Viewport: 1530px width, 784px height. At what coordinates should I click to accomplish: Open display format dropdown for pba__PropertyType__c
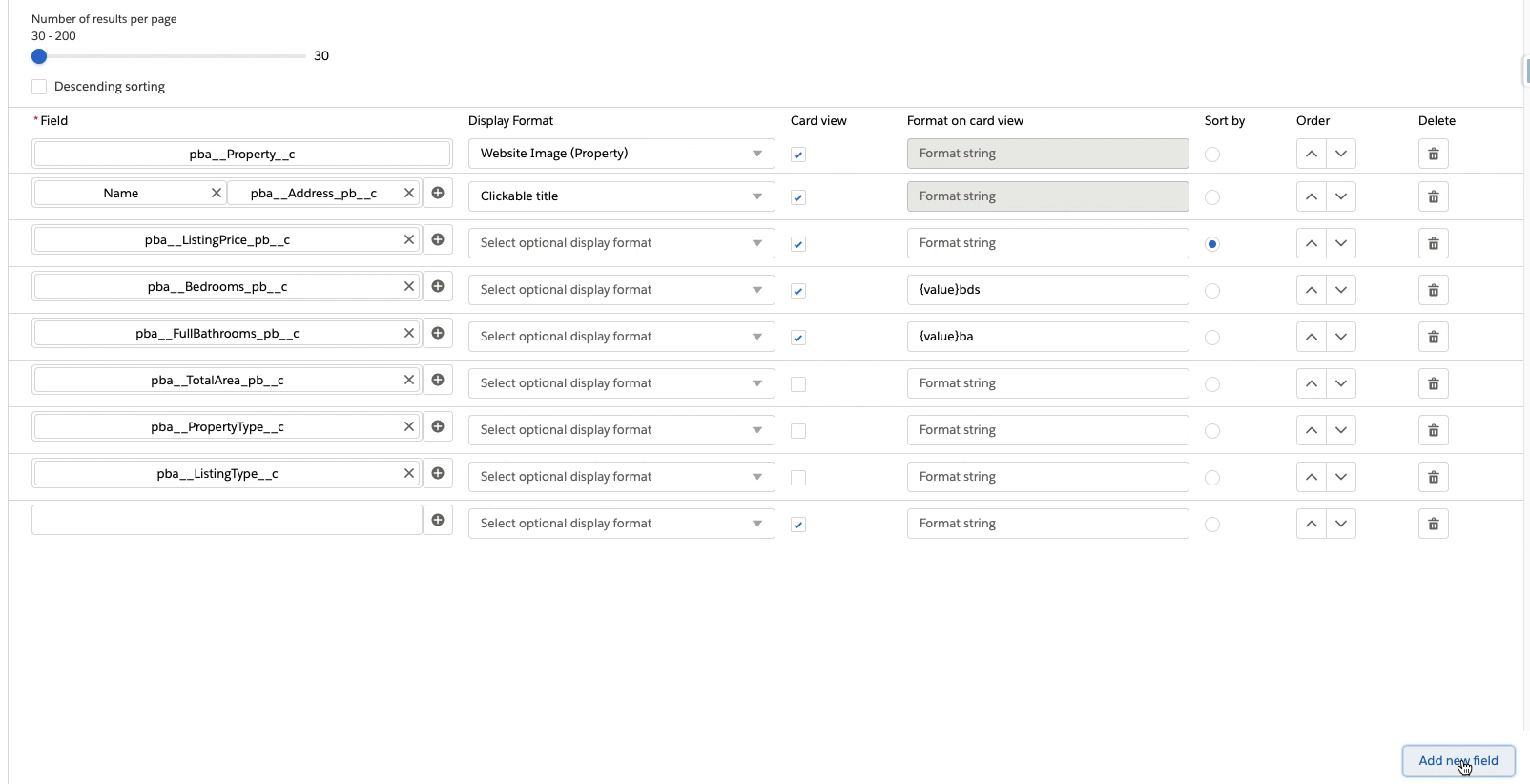click(x=622, y=430)
